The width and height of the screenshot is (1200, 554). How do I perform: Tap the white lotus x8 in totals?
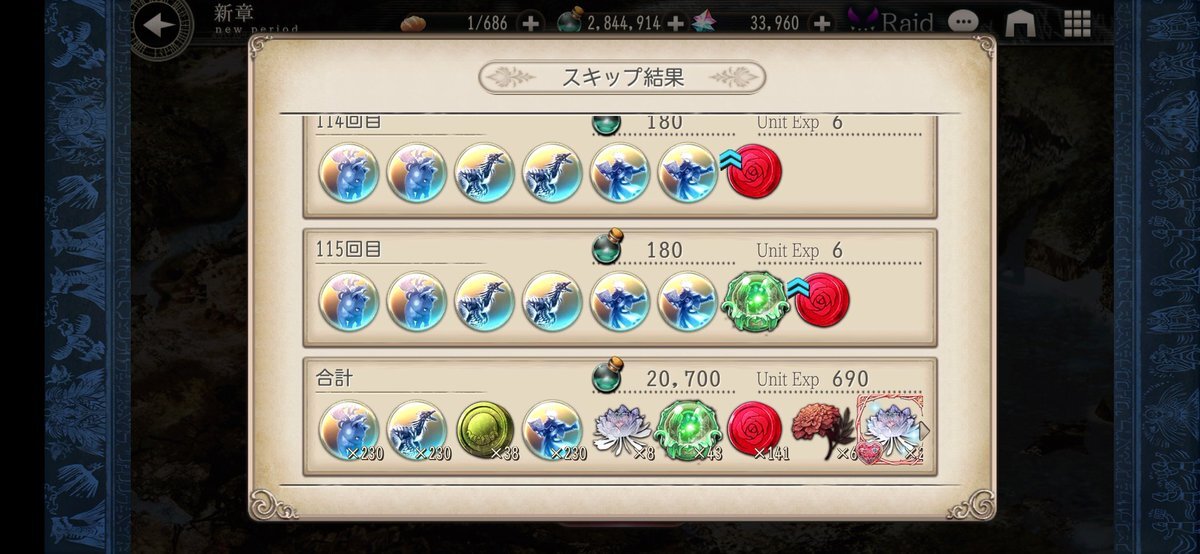[x=621, y=430]
